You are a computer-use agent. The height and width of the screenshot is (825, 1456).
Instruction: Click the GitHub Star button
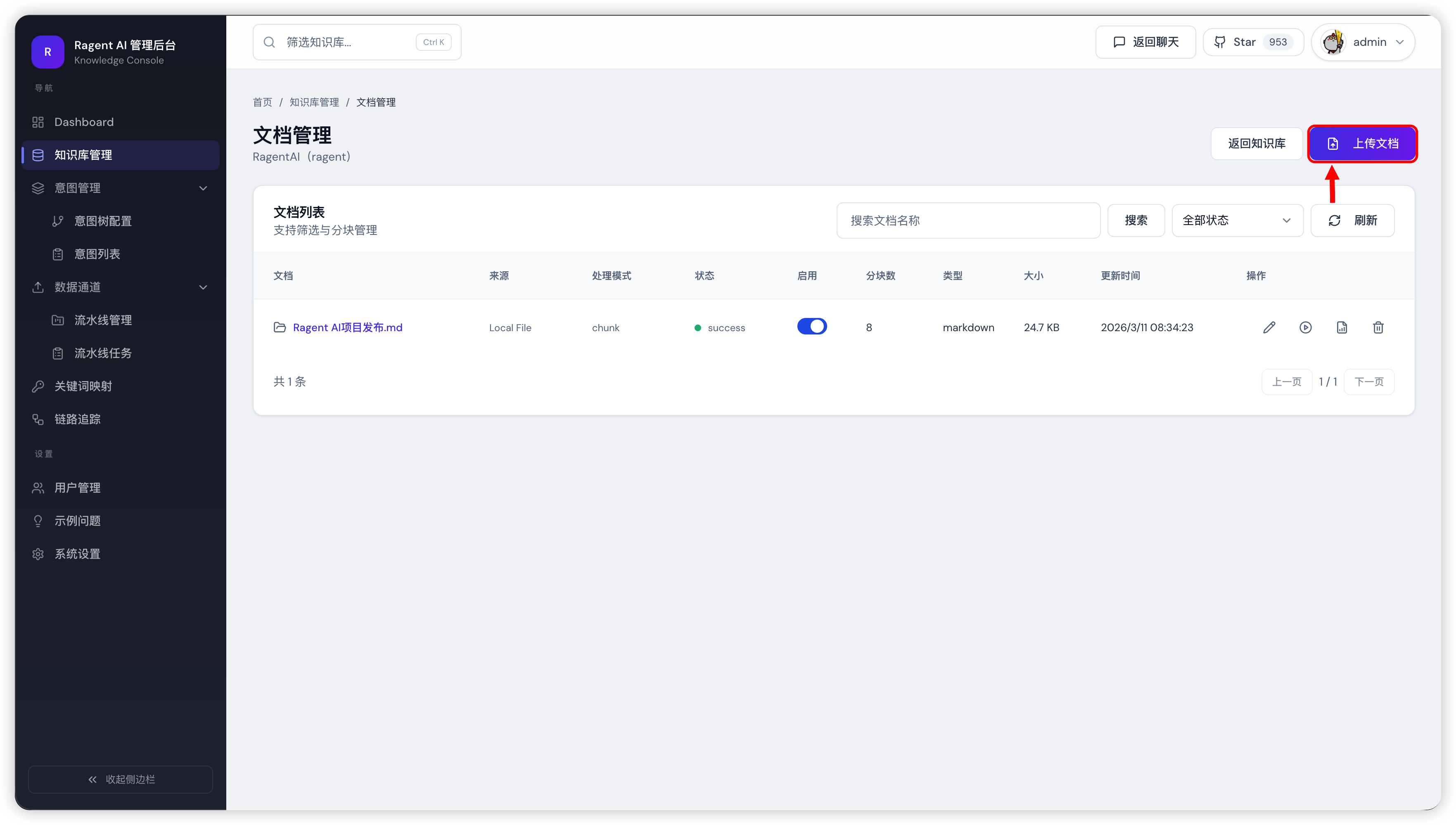[1252, 42]
